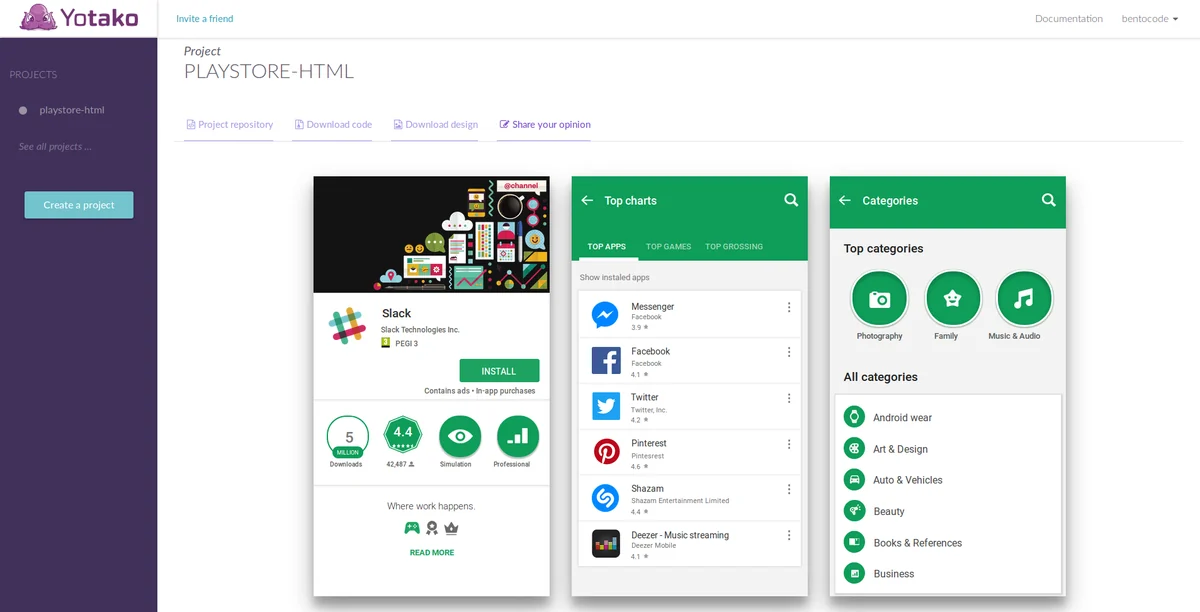Open the bentocode user dropdown
1200x612 pixels.
click(1152, 19)
